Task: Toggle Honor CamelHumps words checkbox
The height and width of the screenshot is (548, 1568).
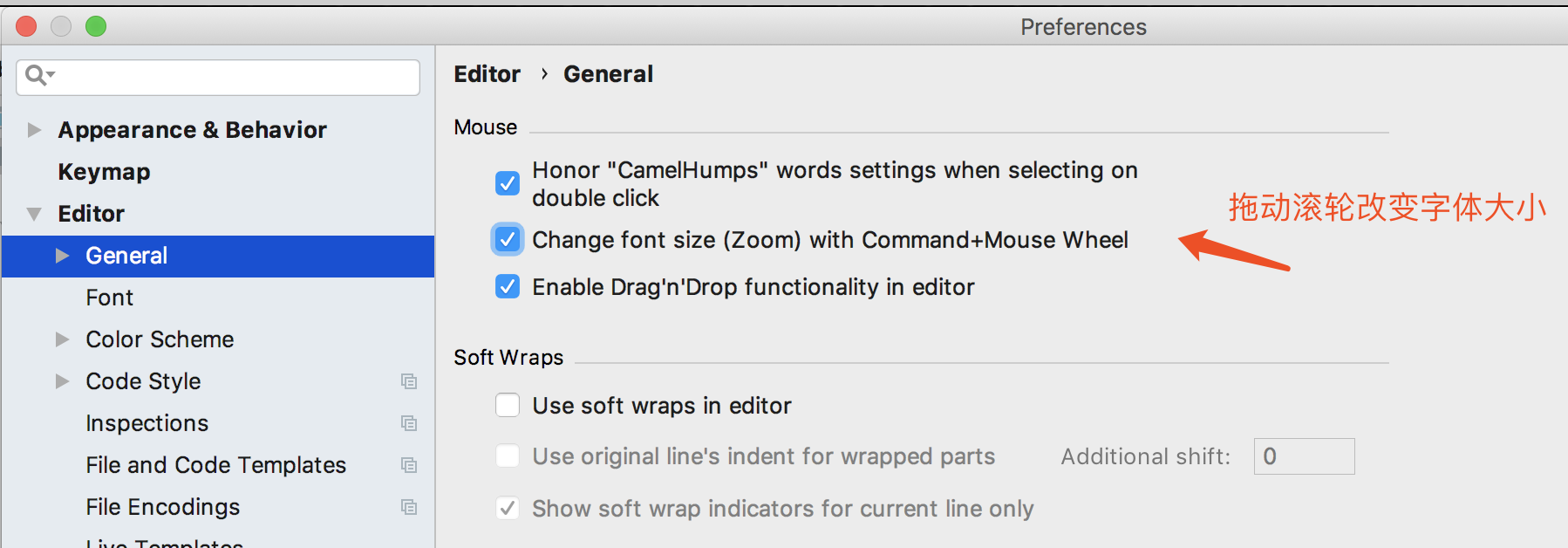Action: (508, 183)
